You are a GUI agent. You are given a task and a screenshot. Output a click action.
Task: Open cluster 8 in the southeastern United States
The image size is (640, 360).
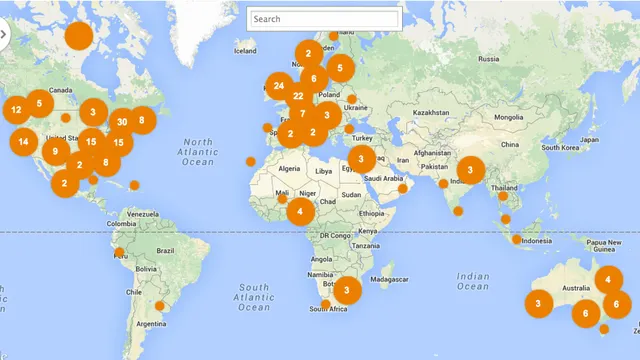(x=106, y=163)
